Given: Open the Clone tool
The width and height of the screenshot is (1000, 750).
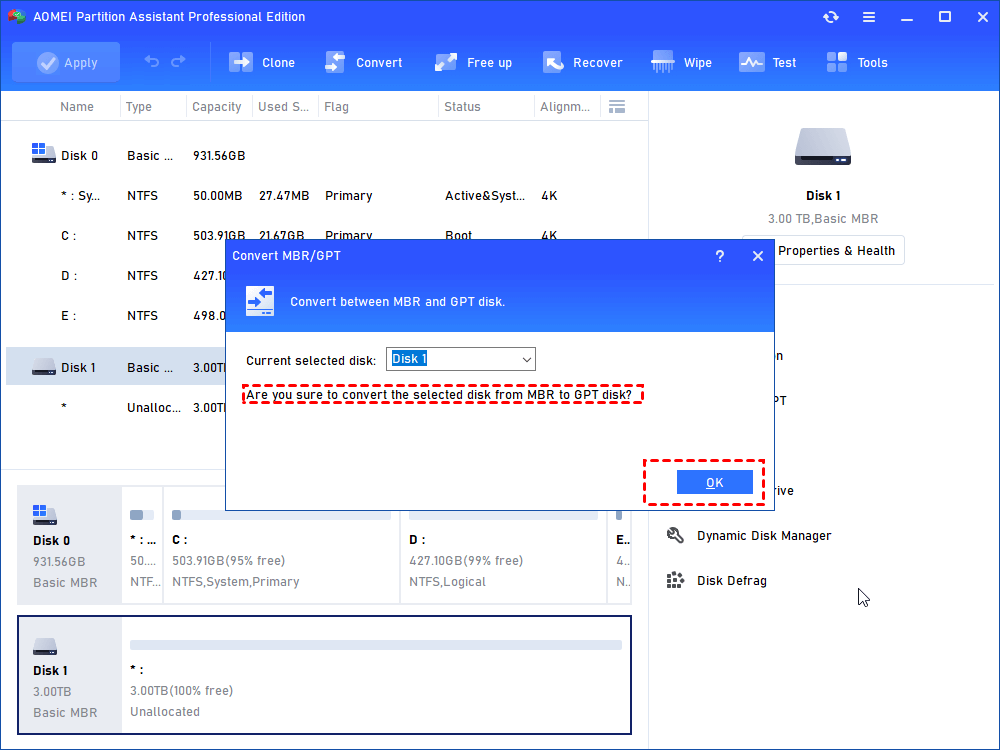Looking at the screenshot, I should point(262,62).
